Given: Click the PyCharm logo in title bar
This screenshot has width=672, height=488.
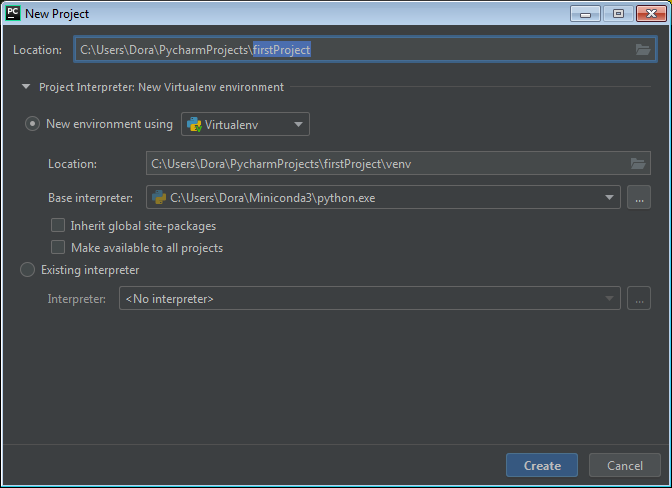Looking at the screenshot, I should (x=13, y=13).
